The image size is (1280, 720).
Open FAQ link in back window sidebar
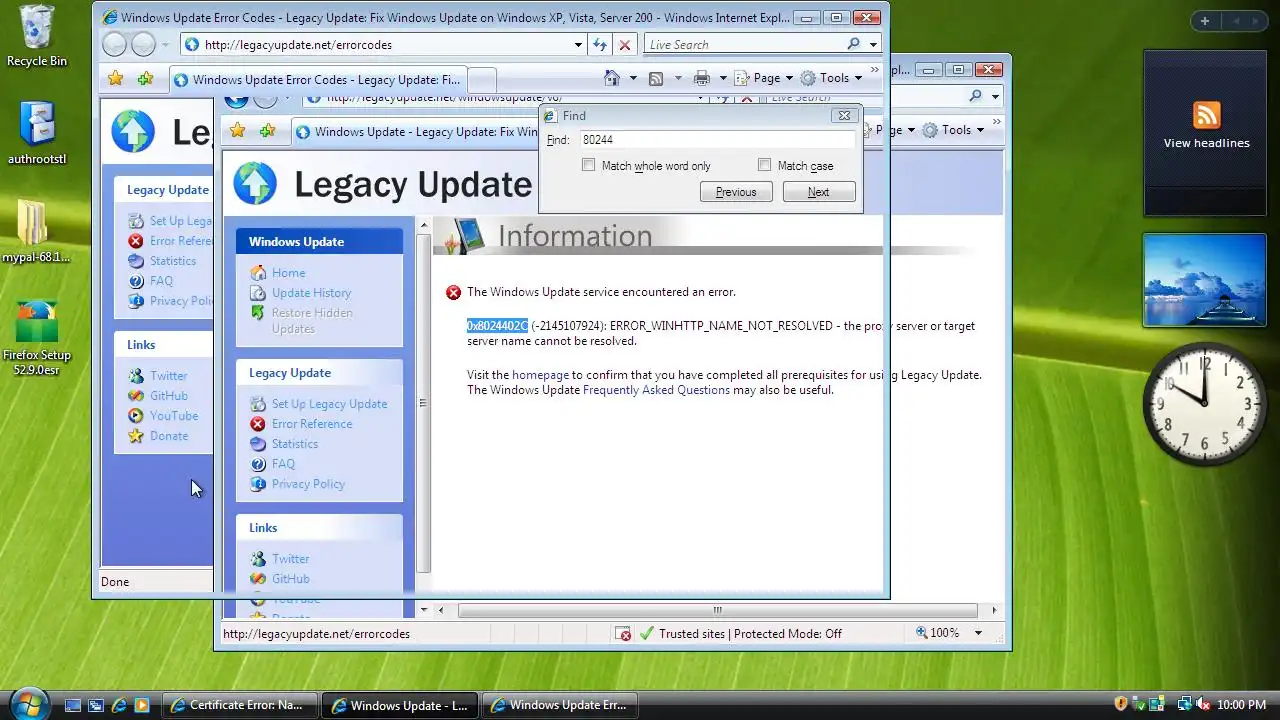point(283,464)
